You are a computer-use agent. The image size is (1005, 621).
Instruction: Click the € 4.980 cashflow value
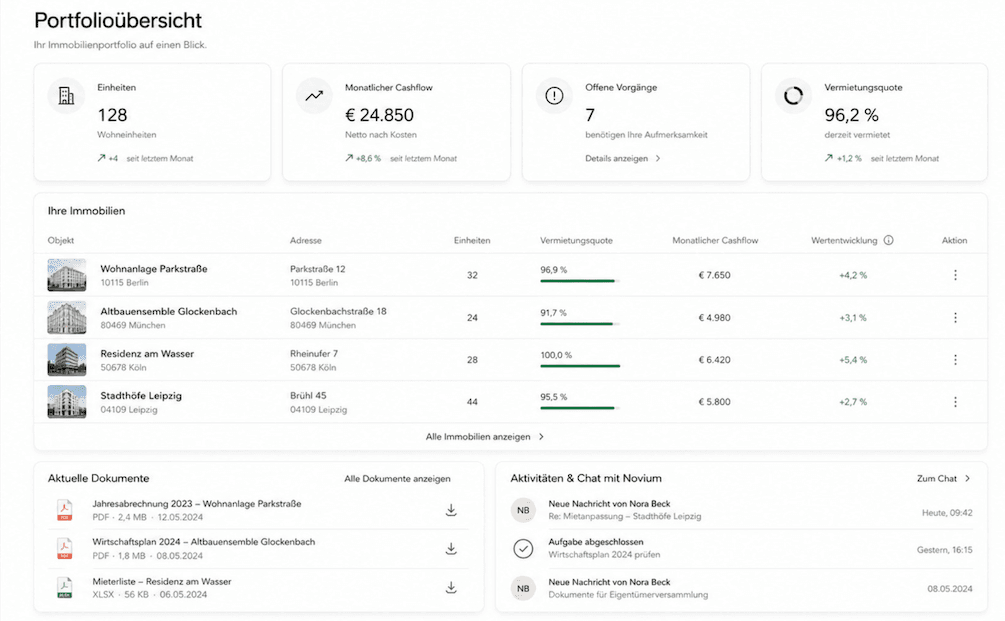(x=715, y=318)
